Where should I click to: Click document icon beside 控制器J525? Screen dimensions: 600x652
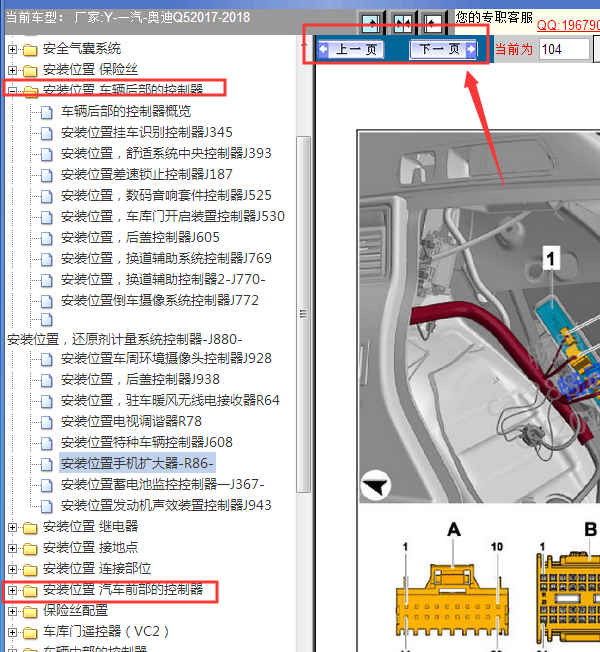(47, 196)
